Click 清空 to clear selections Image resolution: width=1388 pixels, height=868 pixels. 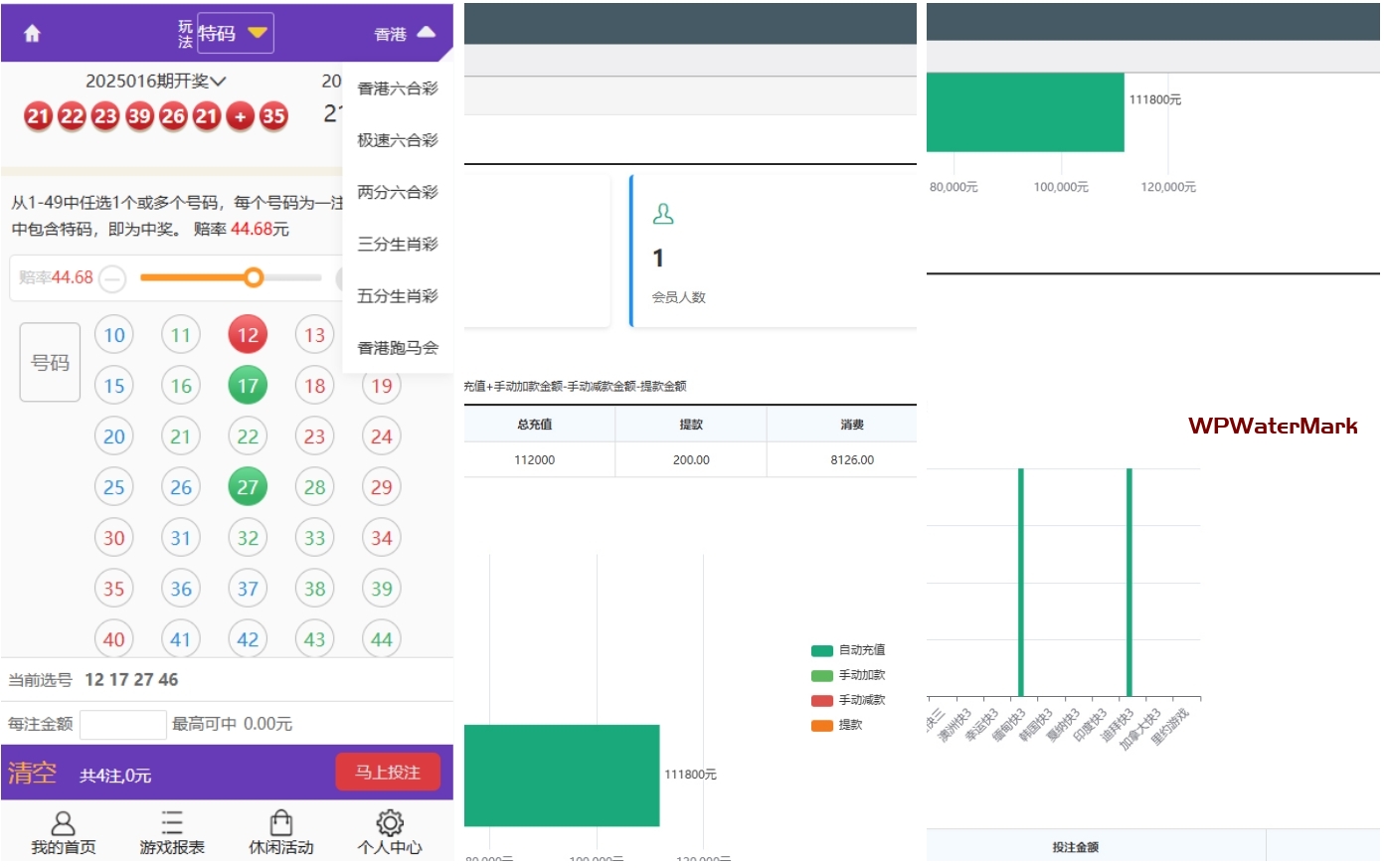33,774
